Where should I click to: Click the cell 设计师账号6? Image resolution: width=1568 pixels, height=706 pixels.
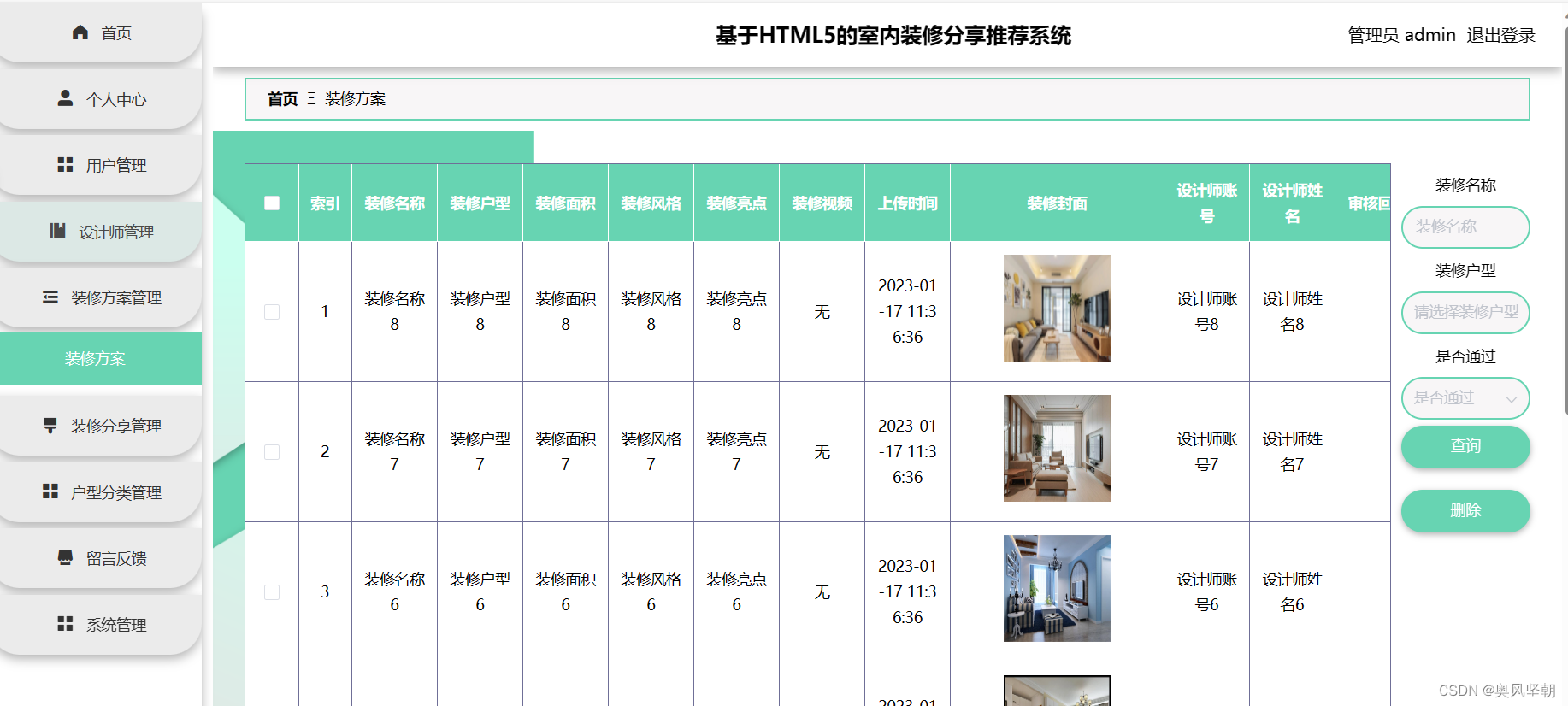(1206, 591)
